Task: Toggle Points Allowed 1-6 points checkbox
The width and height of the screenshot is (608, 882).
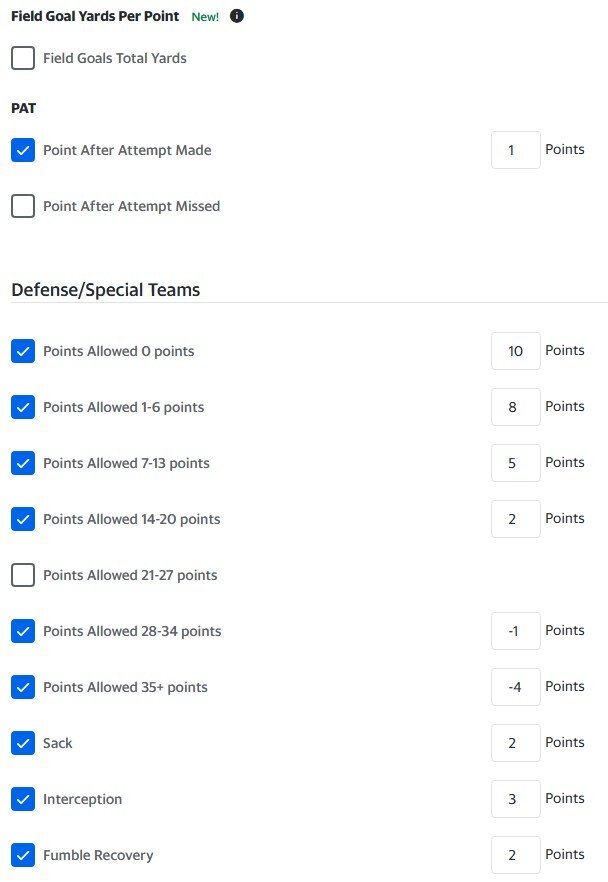Action: coord(23,407)
